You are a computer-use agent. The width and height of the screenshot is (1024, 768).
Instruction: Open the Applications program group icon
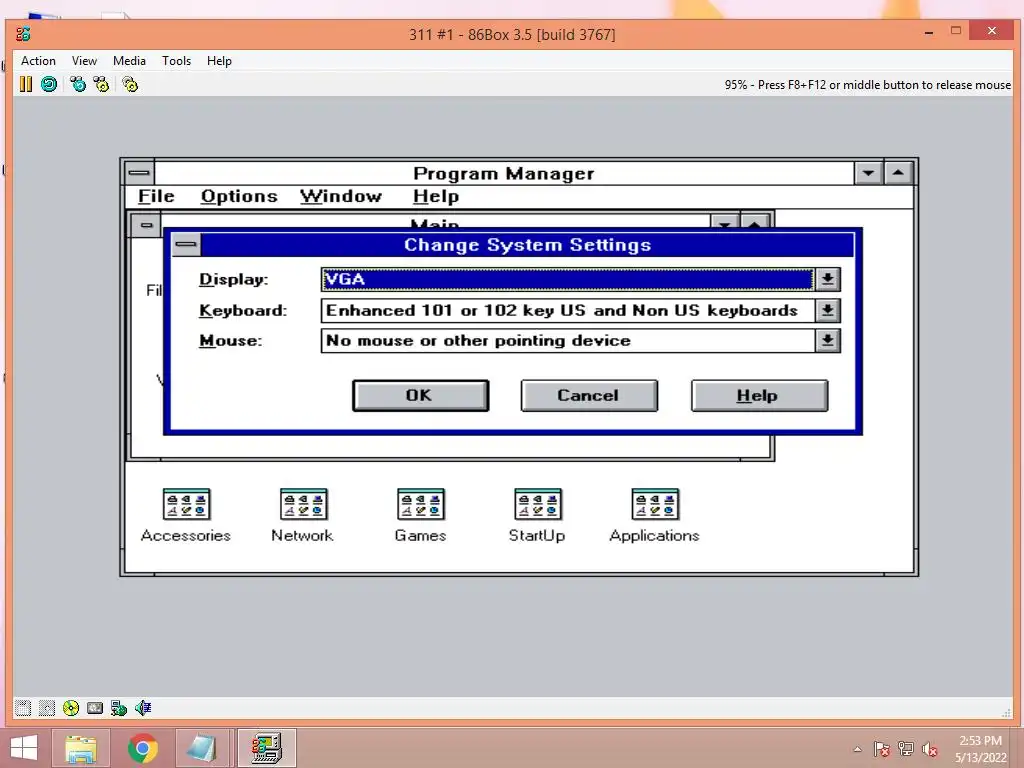coord(655,504)
